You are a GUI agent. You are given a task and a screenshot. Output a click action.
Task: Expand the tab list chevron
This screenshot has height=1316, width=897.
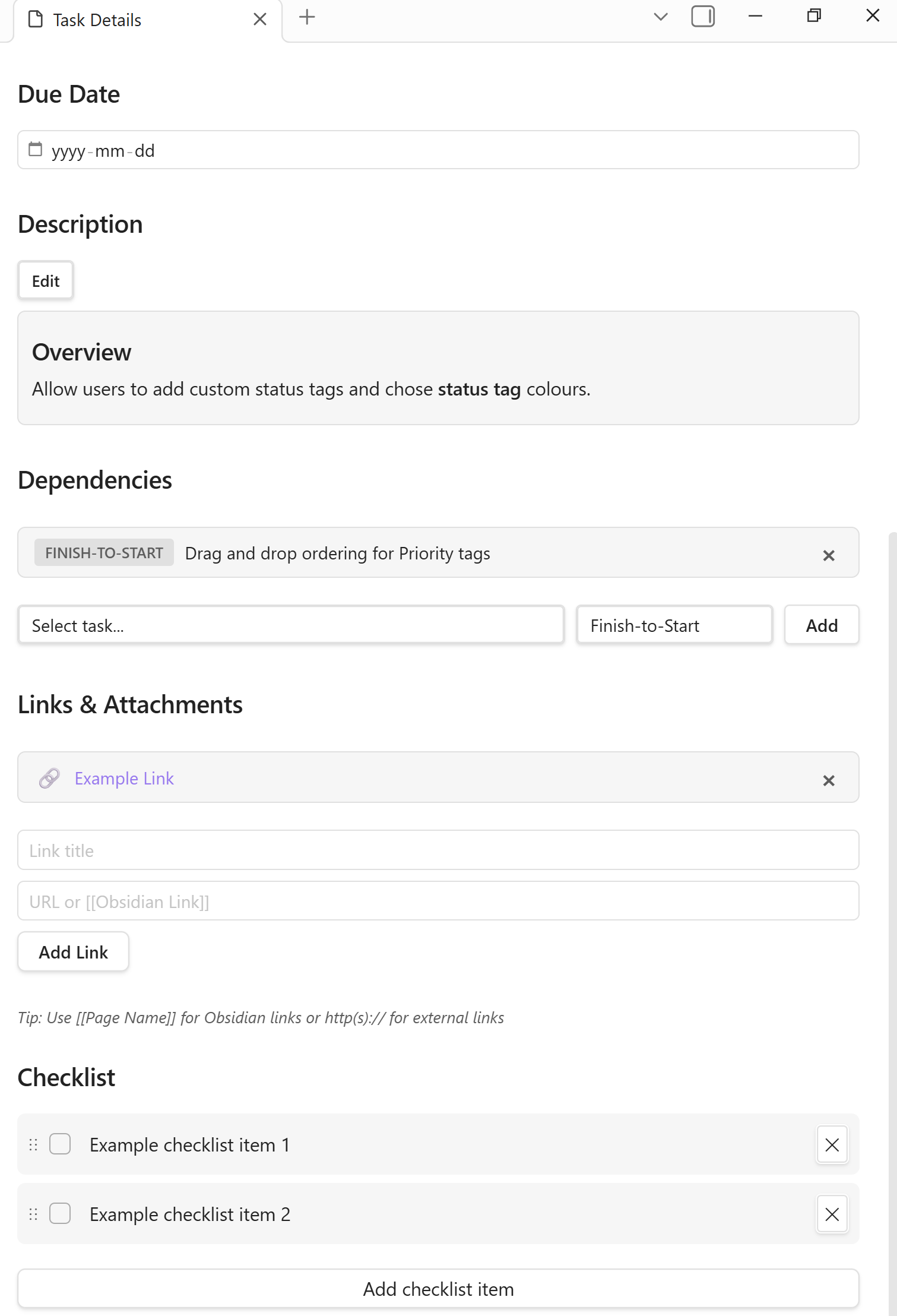pyautogui.click(x=660, y=17)
